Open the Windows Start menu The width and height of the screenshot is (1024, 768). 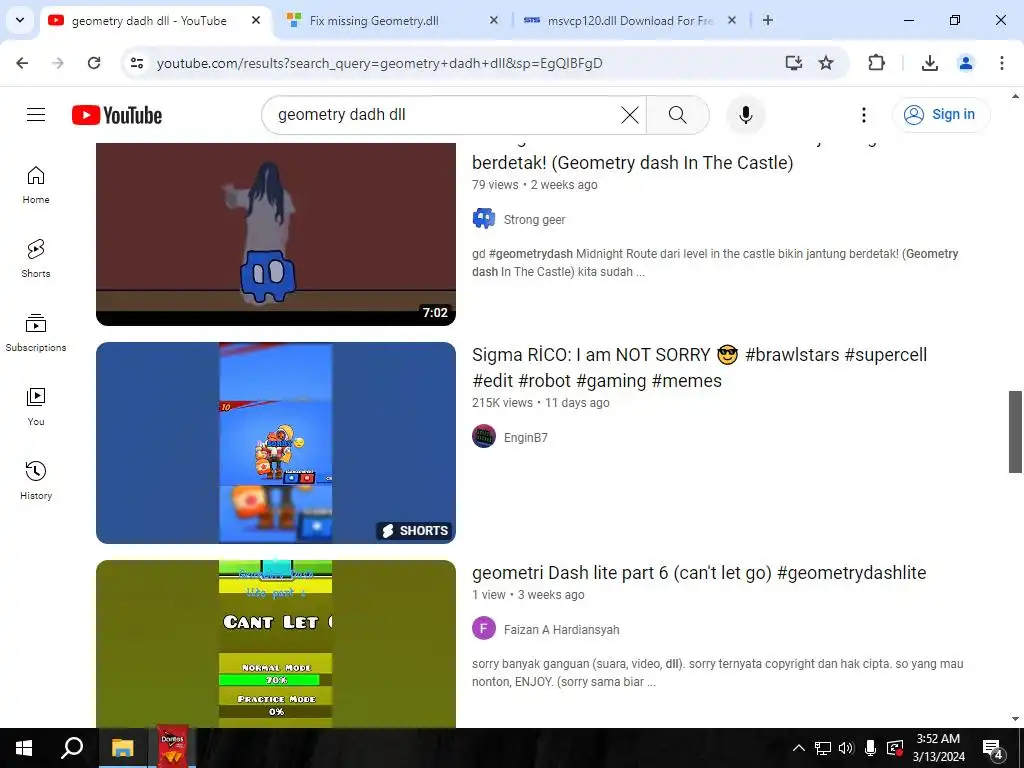pos(24,748)
